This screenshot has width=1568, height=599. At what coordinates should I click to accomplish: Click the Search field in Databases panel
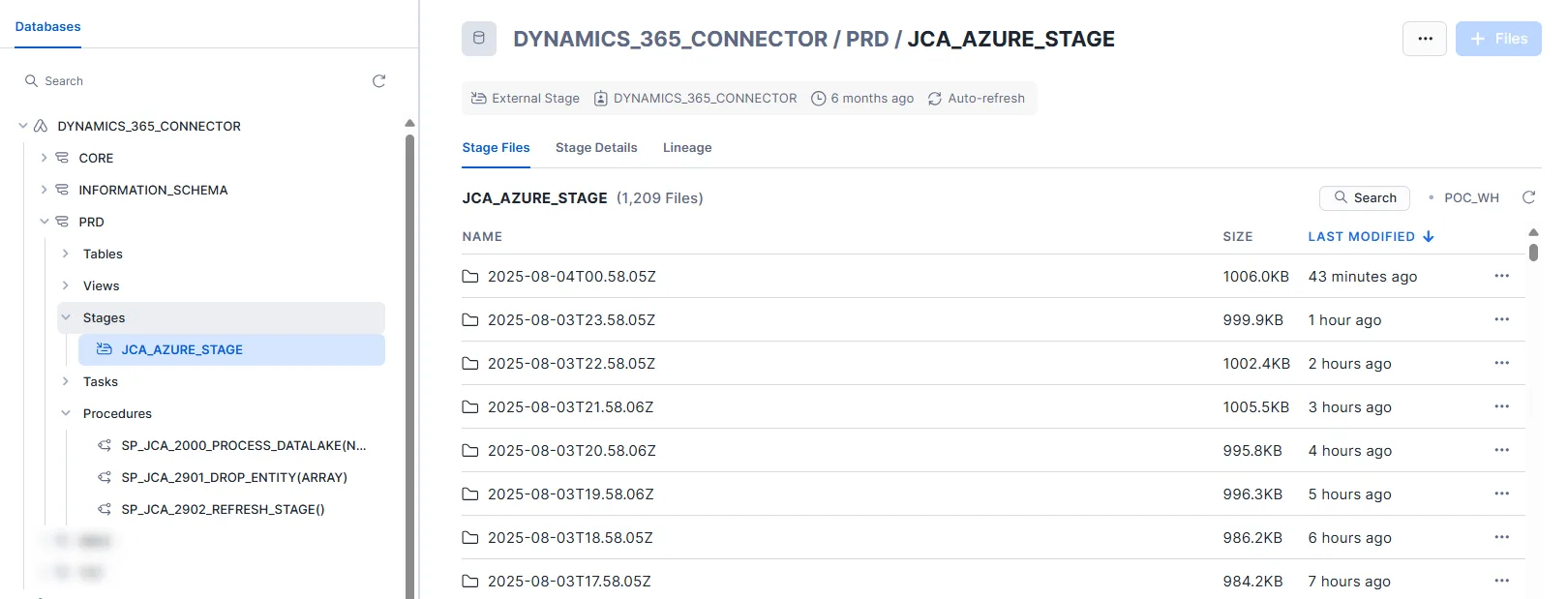tap(194, 81)
